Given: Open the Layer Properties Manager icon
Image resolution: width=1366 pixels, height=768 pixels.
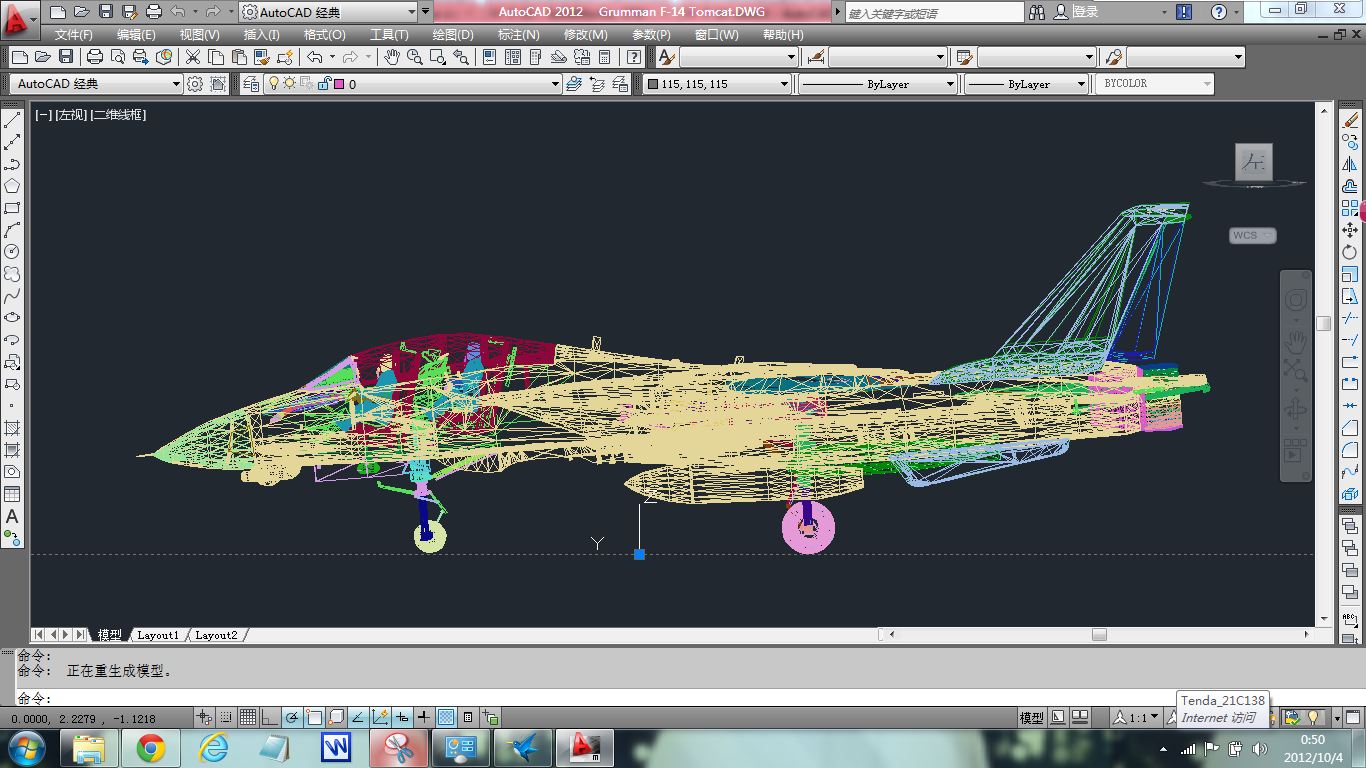Looking at the screenshot, I should 250,84.
